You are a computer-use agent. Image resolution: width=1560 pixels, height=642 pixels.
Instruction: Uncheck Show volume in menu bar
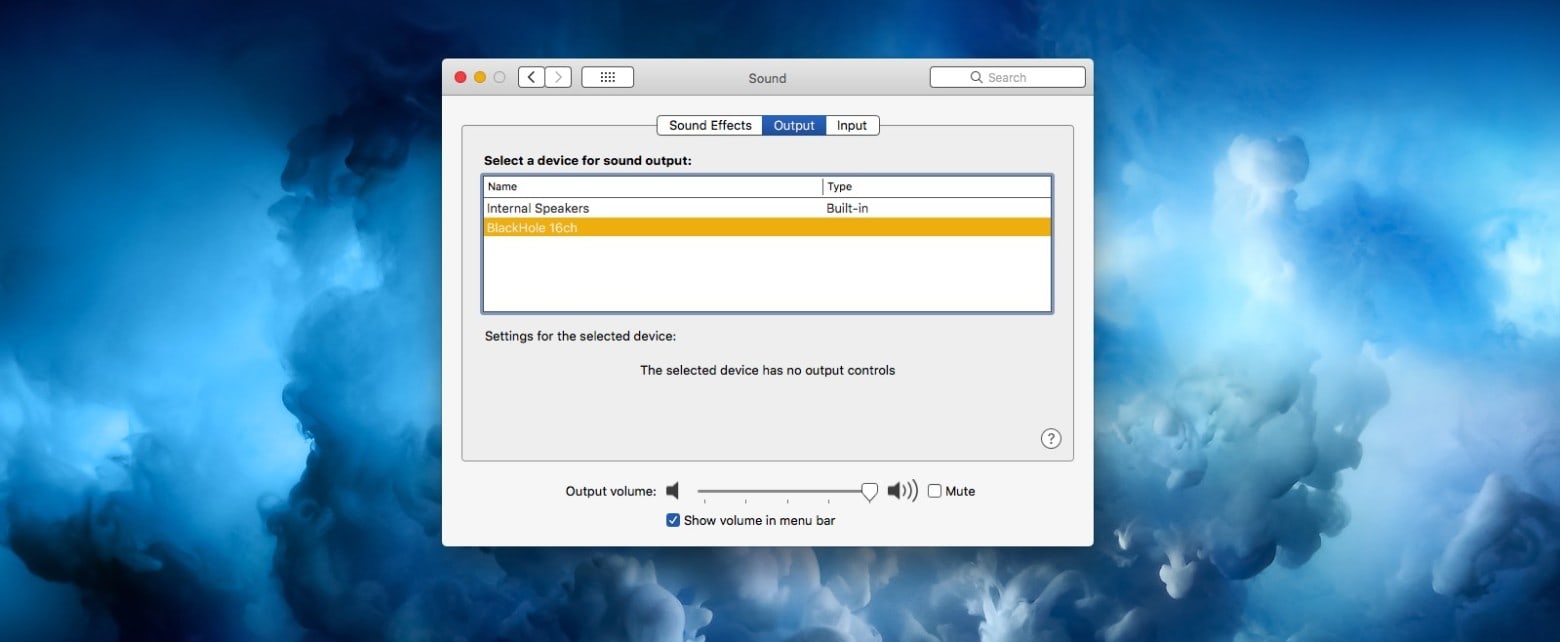[x=673, y=520]
